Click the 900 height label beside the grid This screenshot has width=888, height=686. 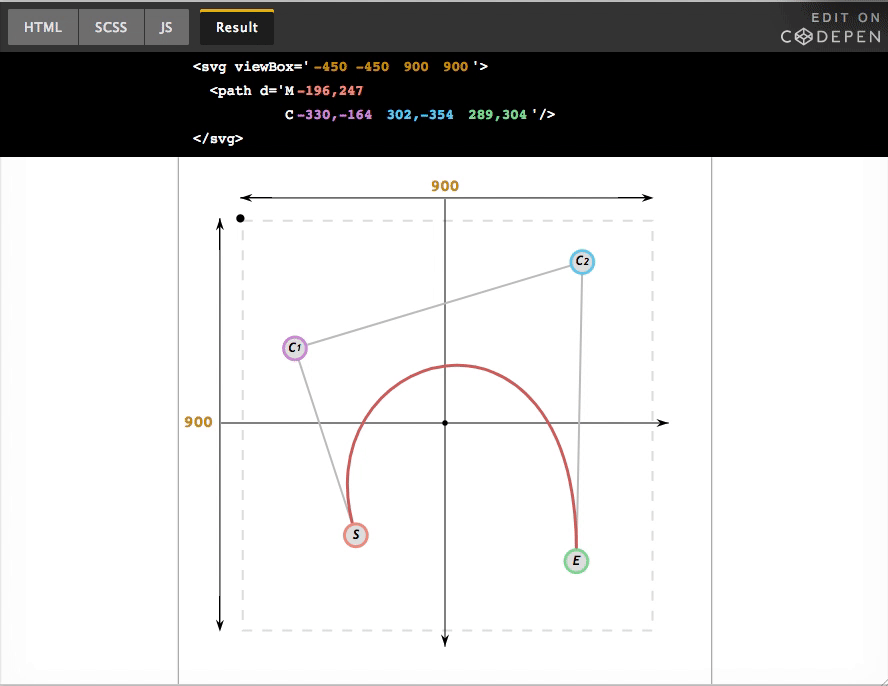point(198,422)
